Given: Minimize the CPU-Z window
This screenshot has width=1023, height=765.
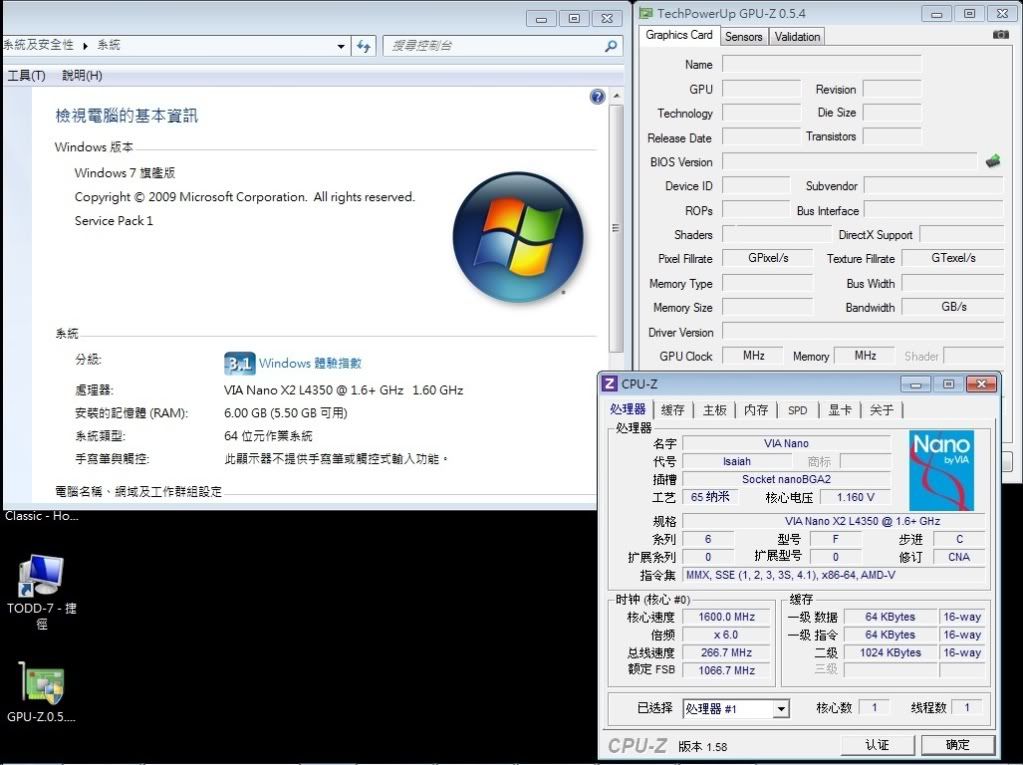Looking at the screenshot, I should click(915, 384).
